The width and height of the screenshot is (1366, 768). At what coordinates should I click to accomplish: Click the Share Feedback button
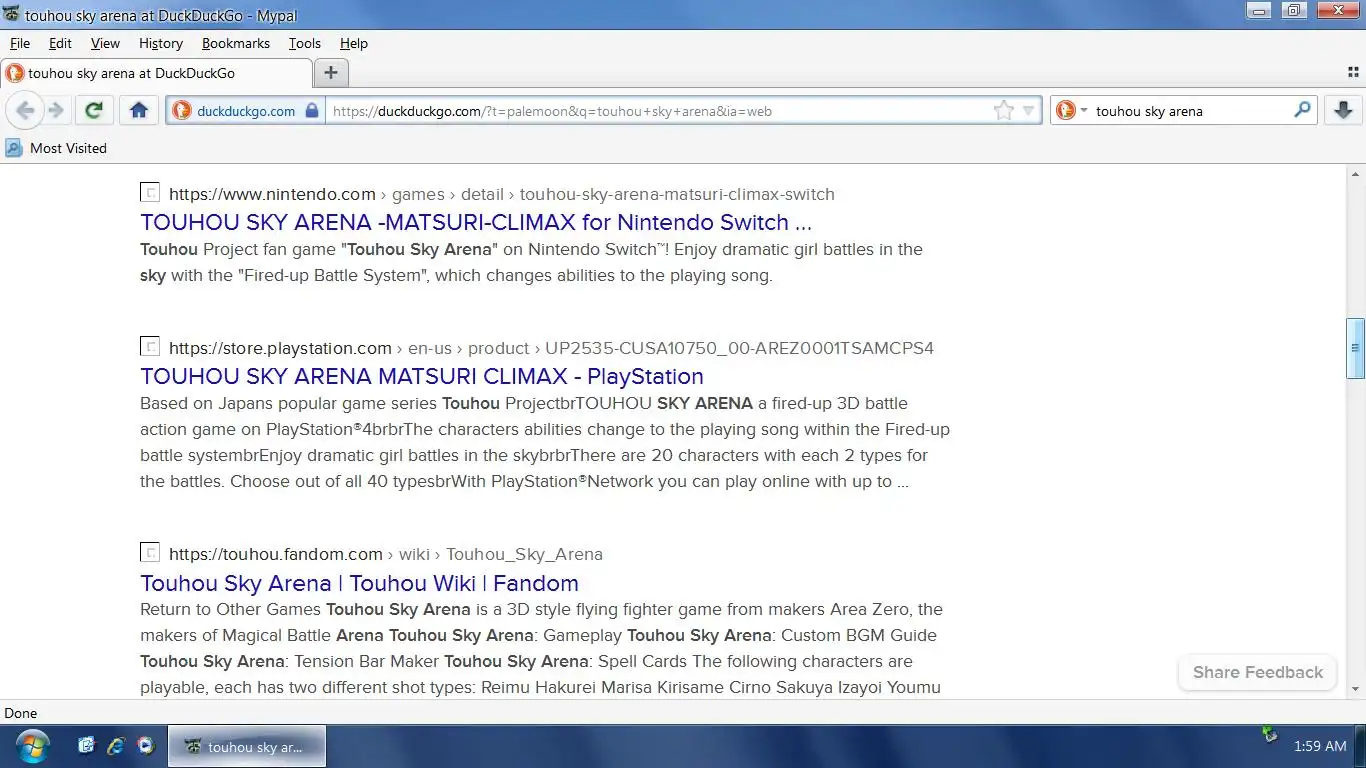tap(1258, 672)
